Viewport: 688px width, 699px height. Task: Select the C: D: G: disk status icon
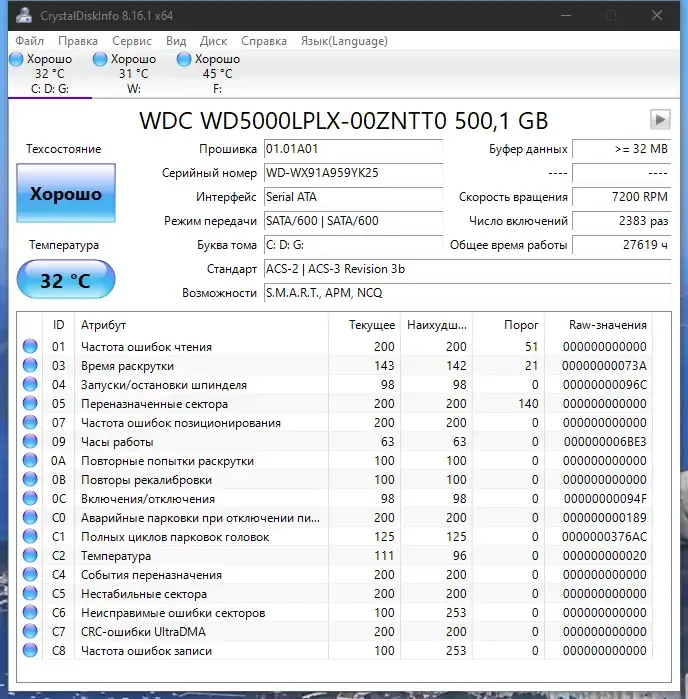[16, 59]
